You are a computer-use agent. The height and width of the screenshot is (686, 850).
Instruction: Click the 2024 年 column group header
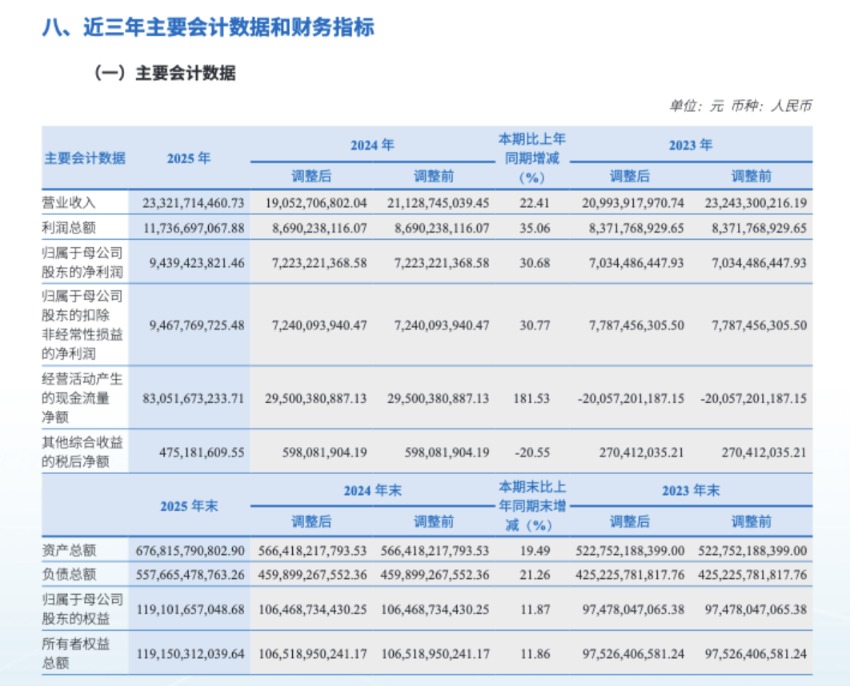[x=372, y=145]
